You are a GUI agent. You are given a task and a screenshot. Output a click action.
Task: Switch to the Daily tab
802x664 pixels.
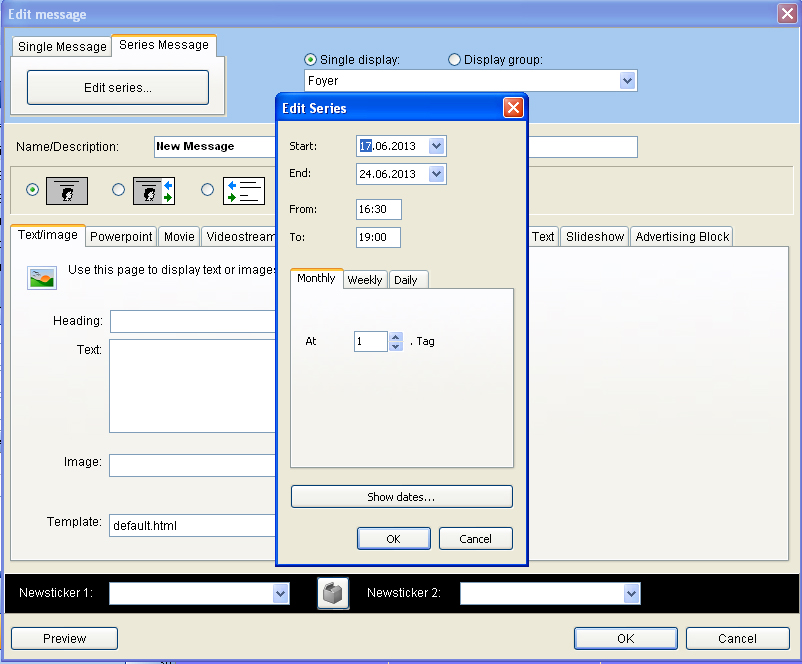tap(406, 280)
